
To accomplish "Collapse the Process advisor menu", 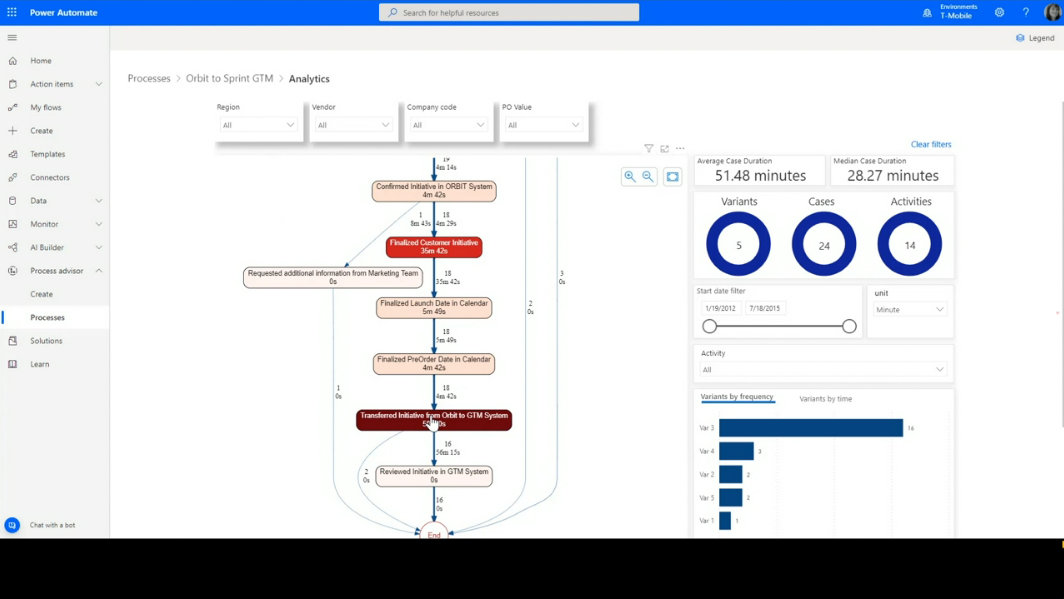I will point(98,271).
